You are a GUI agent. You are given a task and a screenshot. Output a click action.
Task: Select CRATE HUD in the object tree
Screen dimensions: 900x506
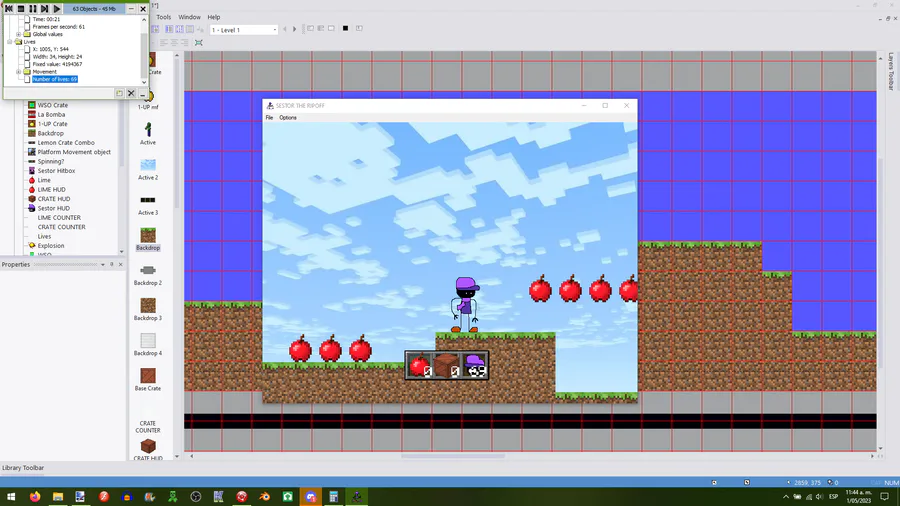click(x=54, y=198)
